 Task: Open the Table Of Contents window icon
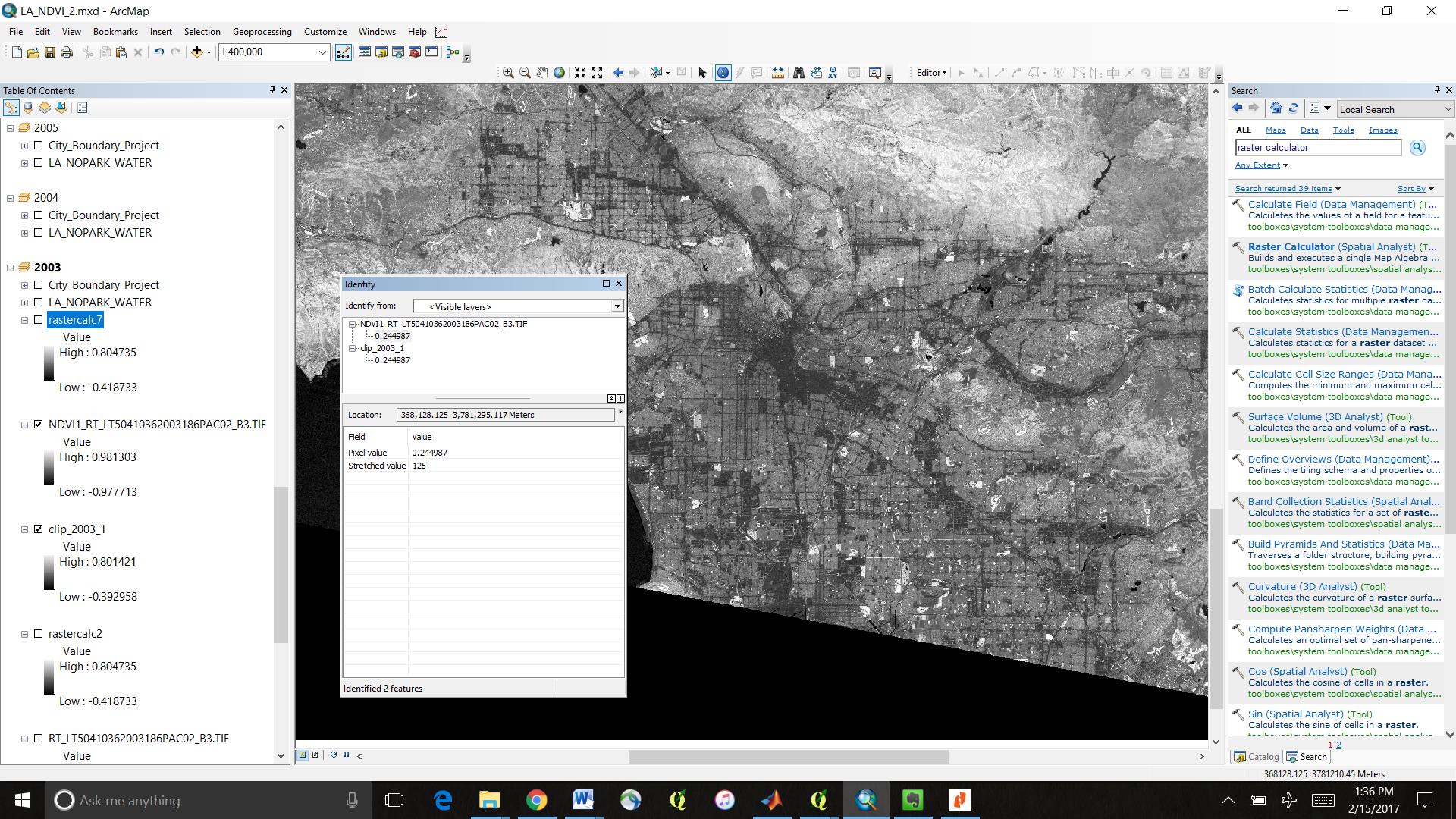tap(365, 52)
